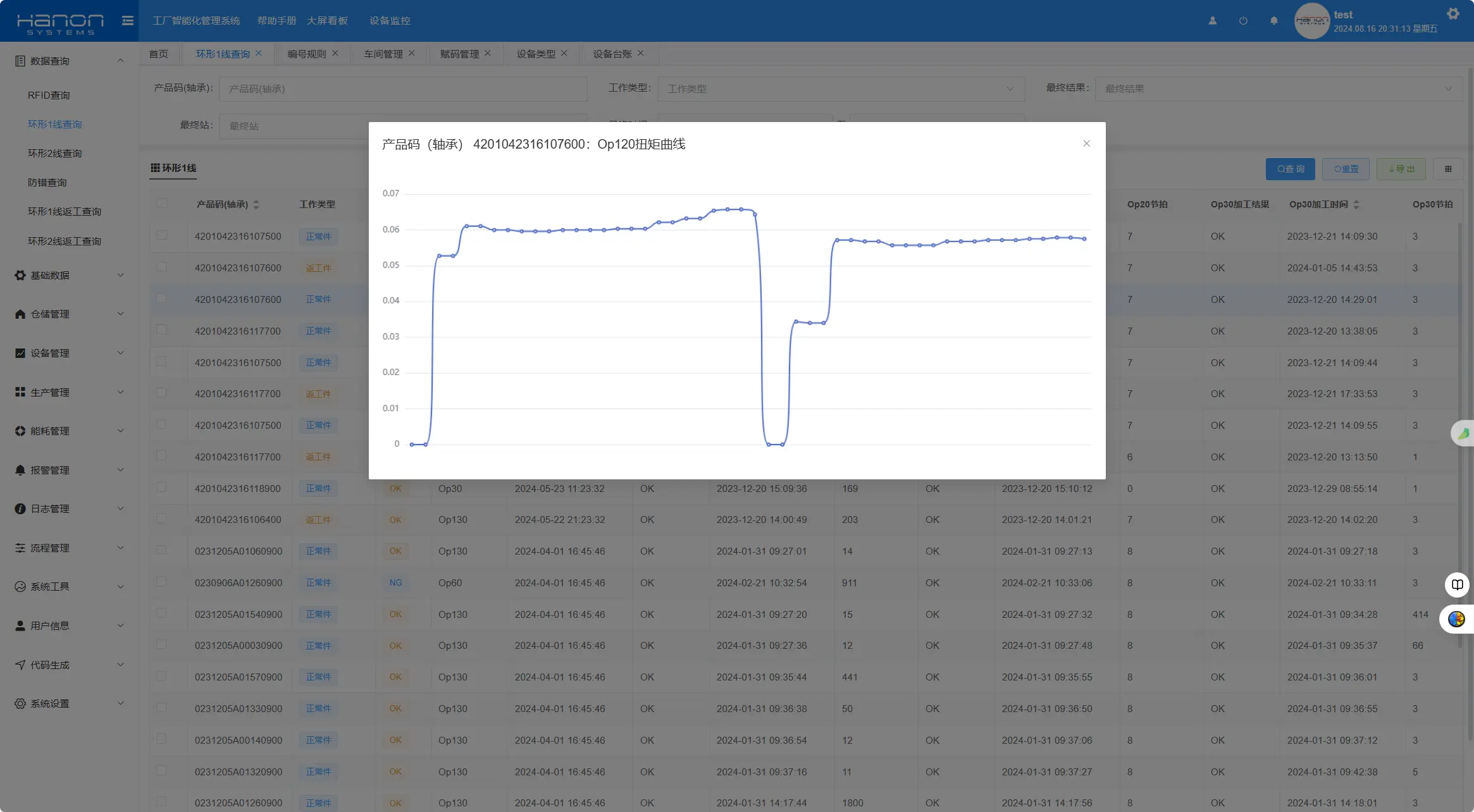
Task: Open 环形2线查询 in the sidebar
Action: [54, 153]
